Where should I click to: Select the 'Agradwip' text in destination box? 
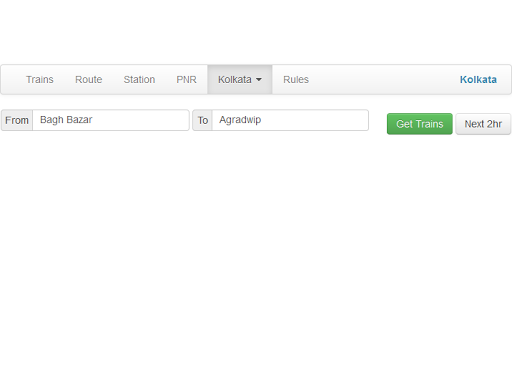[x=240, y=120]
